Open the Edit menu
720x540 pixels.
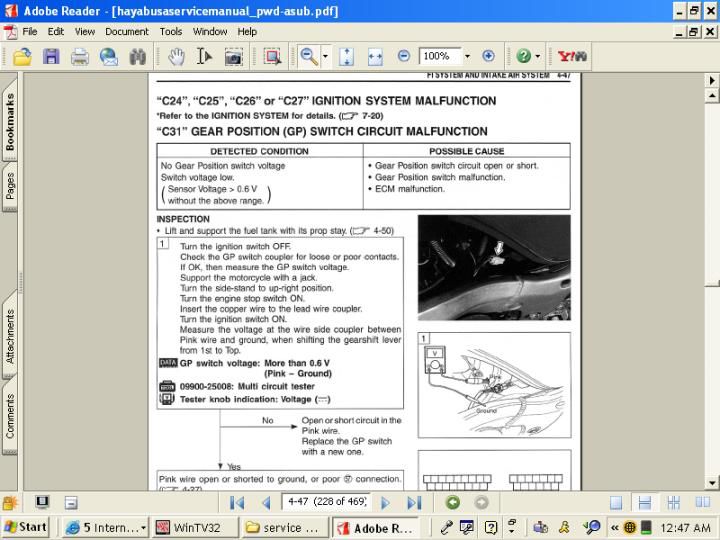click(x=56, y=32)
